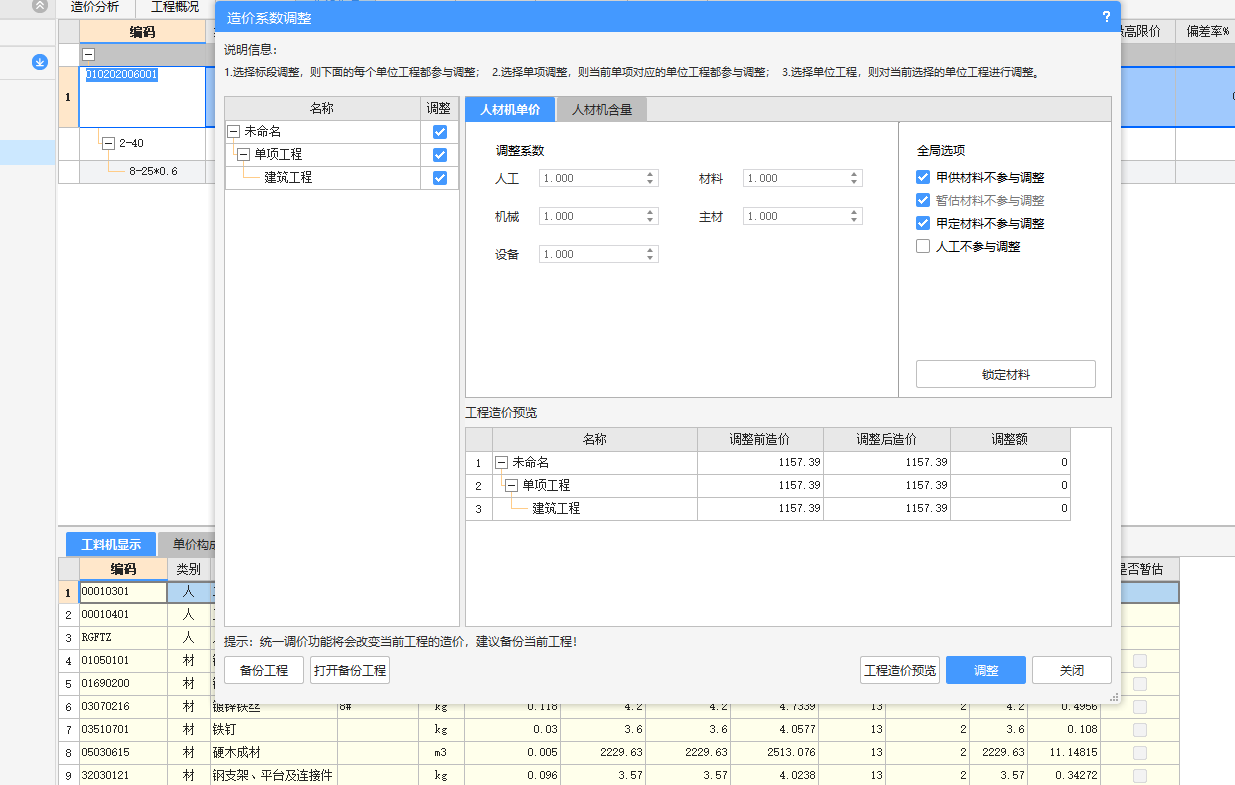Click the 调整前造价 column header
1235x785 pixels.
(760, 439)
